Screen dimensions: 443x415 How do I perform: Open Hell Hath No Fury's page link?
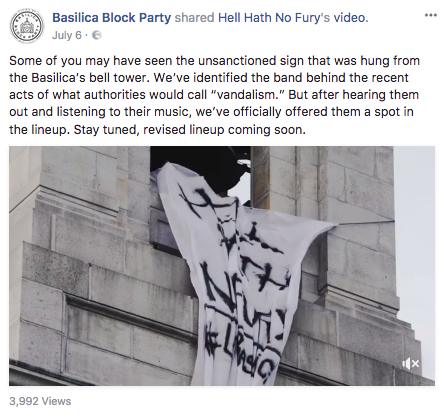[x=274, y=17]
